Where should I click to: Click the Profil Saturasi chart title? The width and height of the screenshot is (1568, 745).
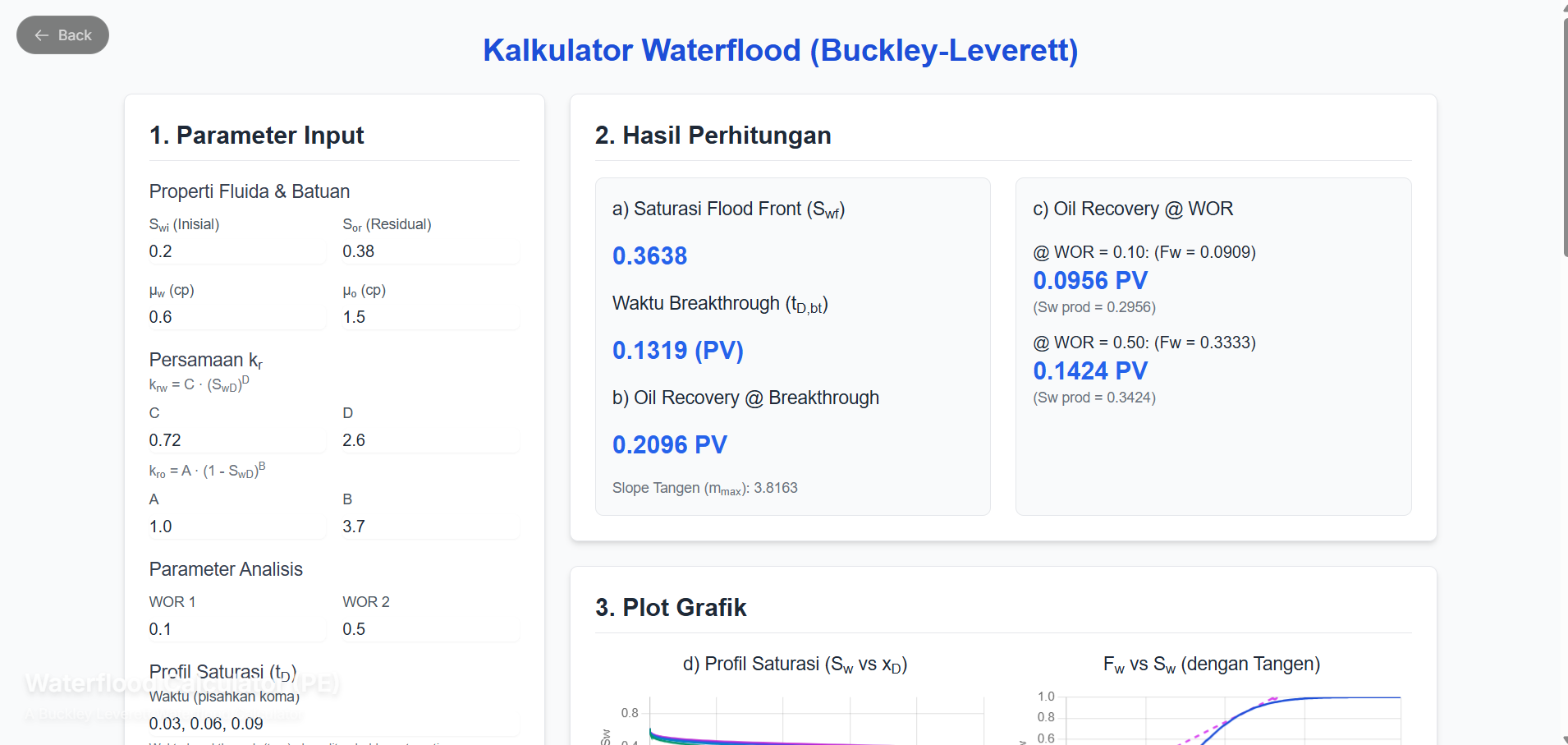click(x=795, y=665)
